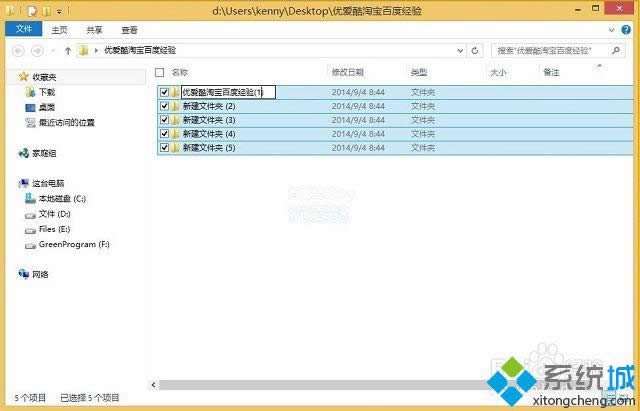Click the horizontal scrollbar thumb
The width and height of the screenshot is (640, 411).
(322, 384)
